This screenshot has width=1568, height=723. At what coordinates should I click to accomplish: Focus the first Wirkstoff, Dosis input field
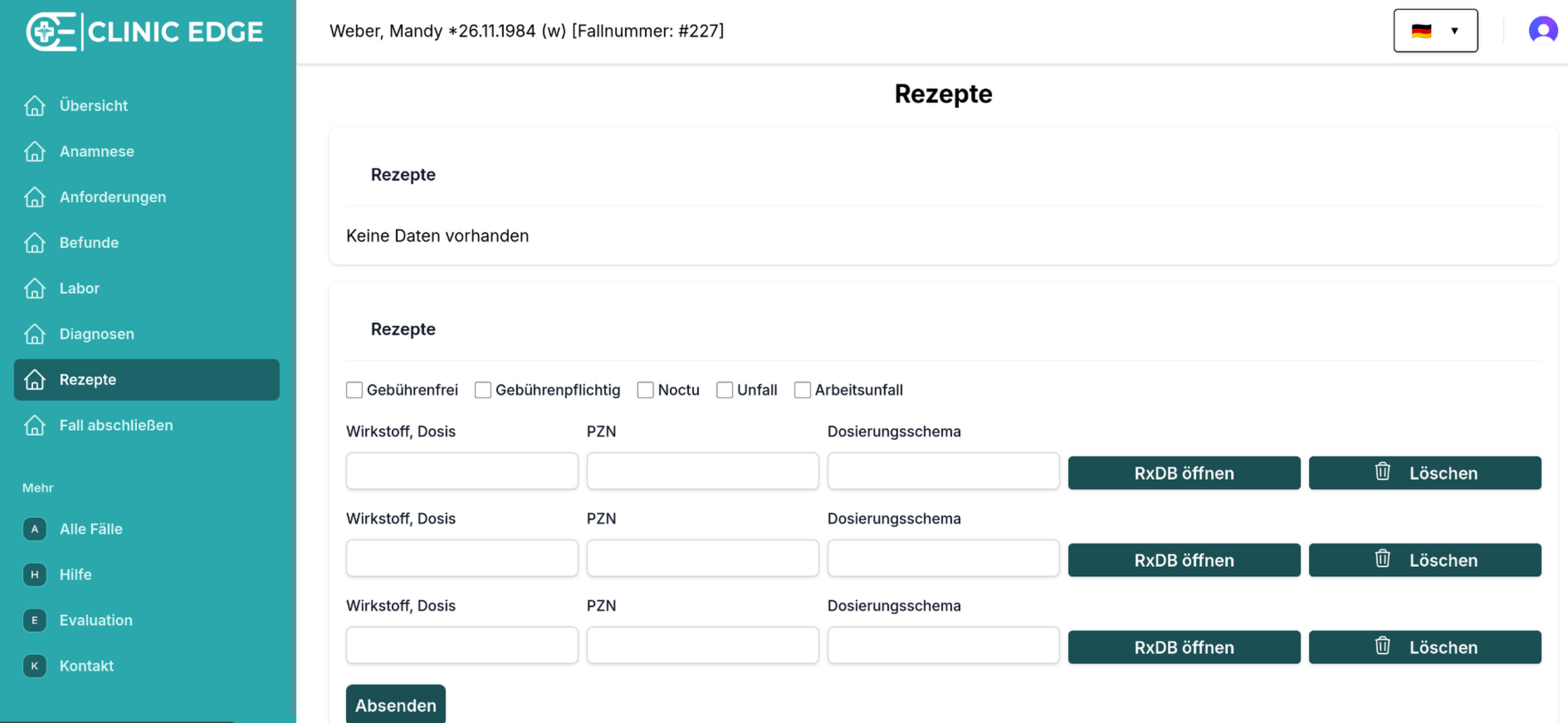[x=462, y=471]
